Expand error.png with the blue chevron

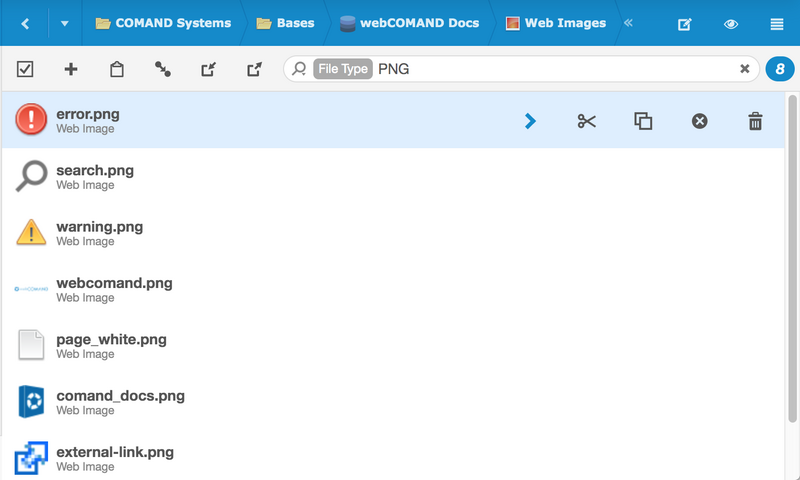(x=530, y=121)
